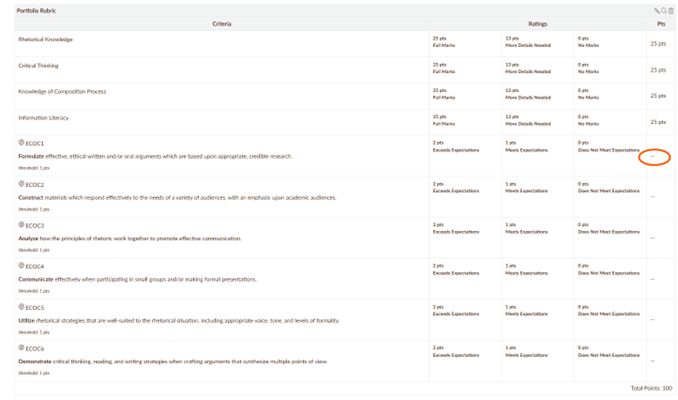This screenshot has width=678, height=400.
Task: Click the ECOC5 description starting with Utilize
Action: point(179,321)
